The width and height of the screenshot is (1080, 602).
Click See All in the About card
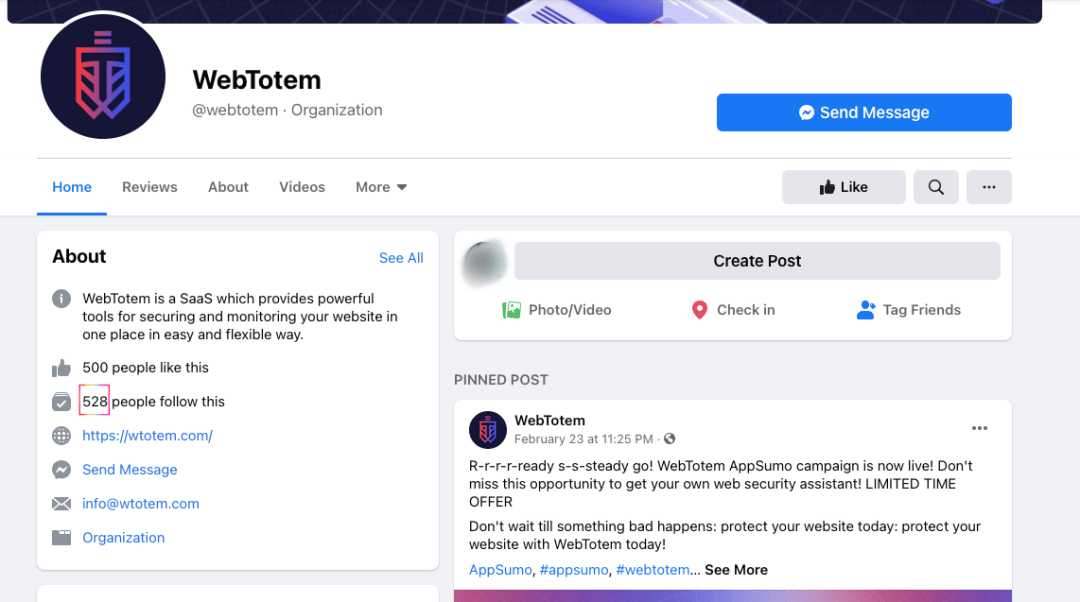pyautogui.click(x=401, y=258)
